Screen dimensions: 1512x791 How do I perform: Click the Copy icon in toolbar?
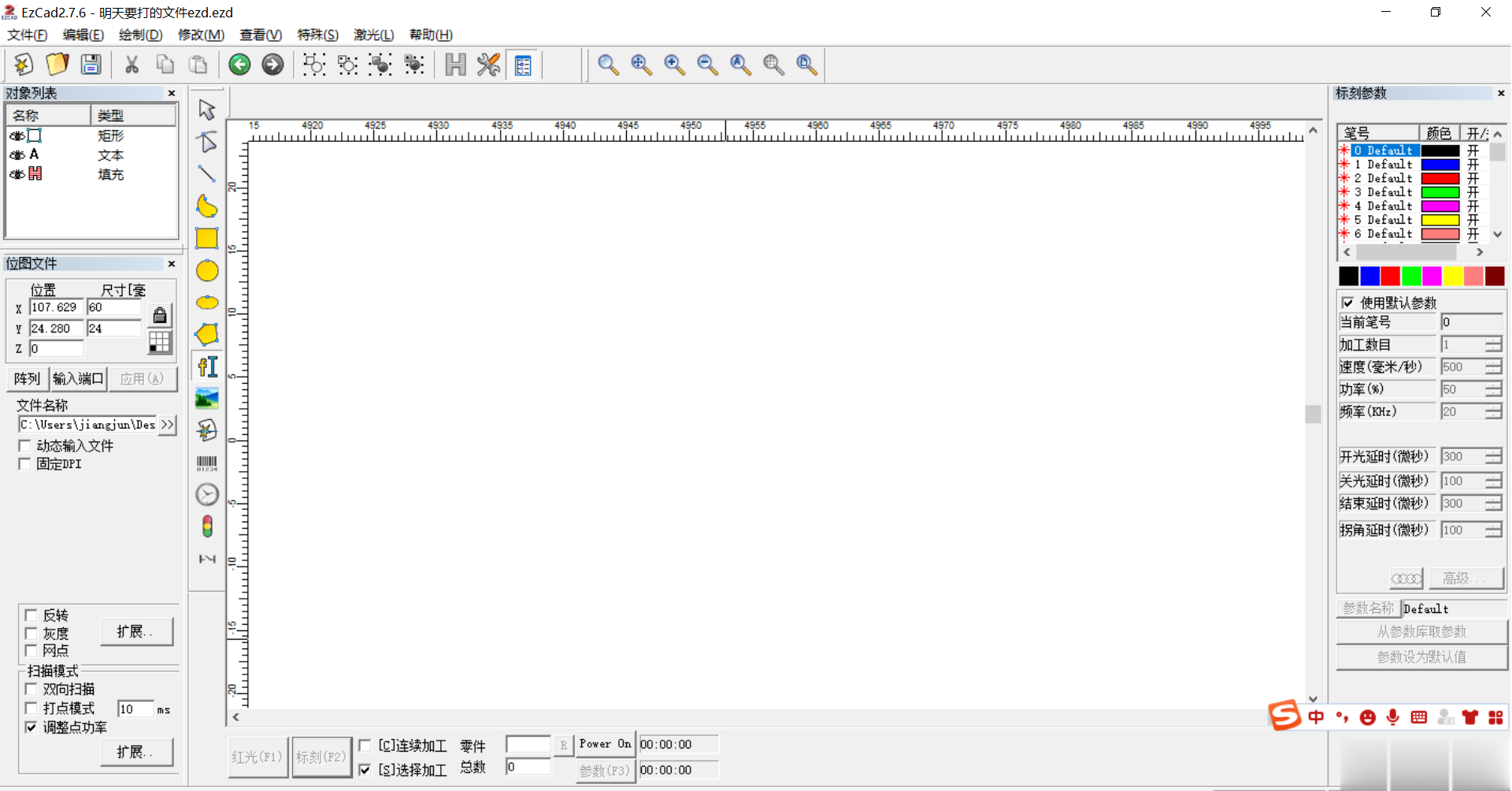[165, 65]
